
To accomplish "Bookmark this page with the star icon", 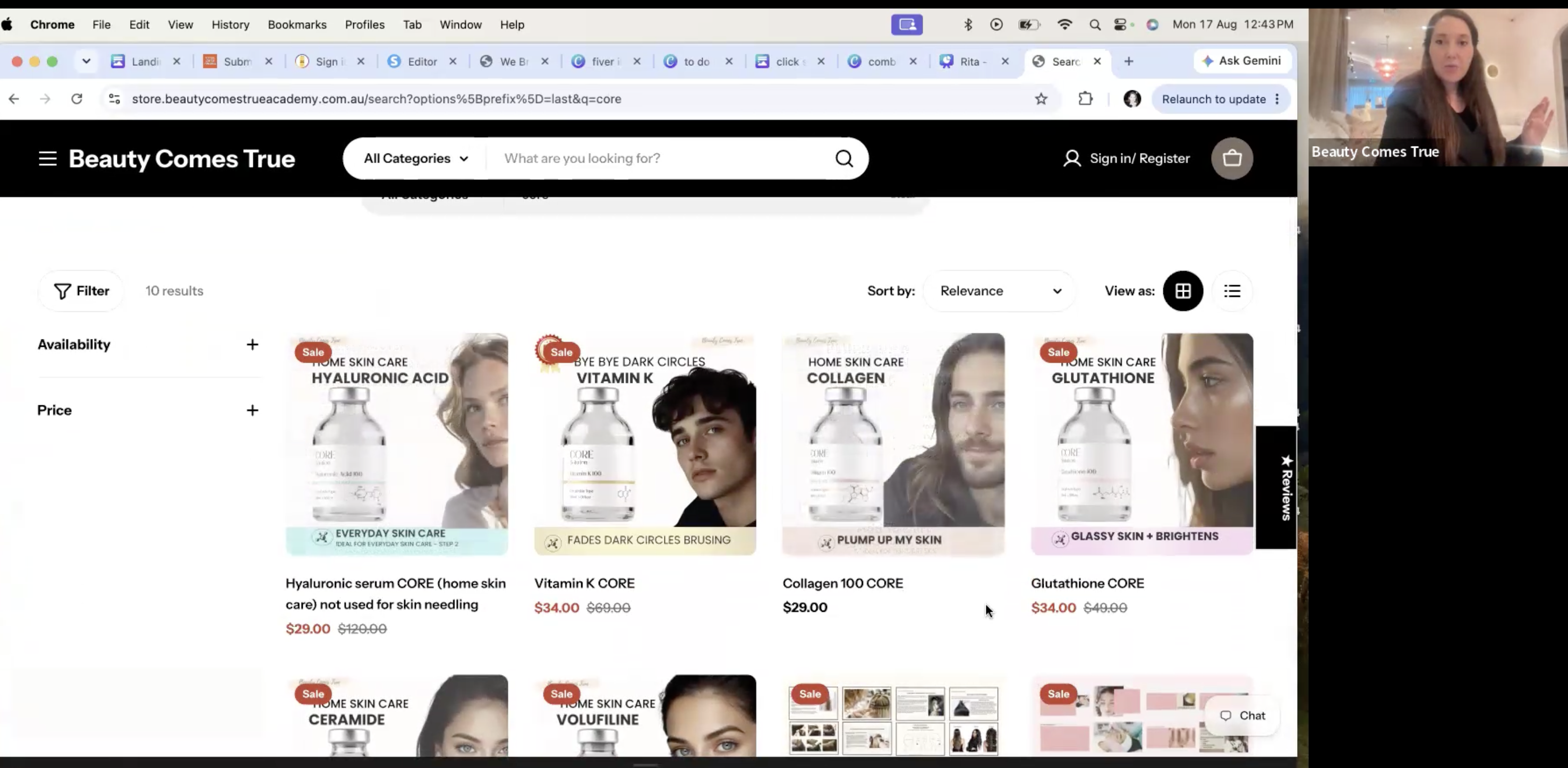I will (1041, 99).
